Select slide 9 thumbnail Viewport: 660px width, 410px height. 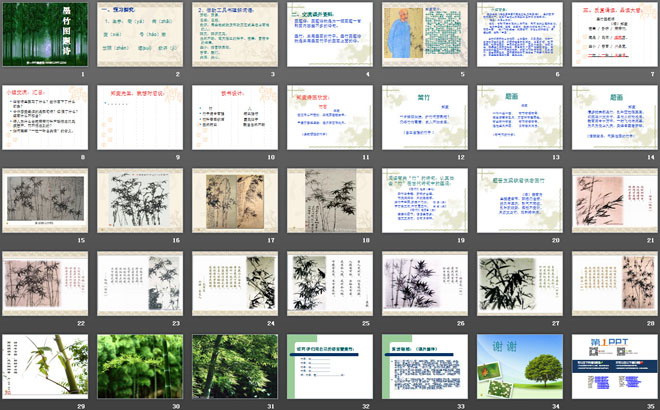pos(140,117)
